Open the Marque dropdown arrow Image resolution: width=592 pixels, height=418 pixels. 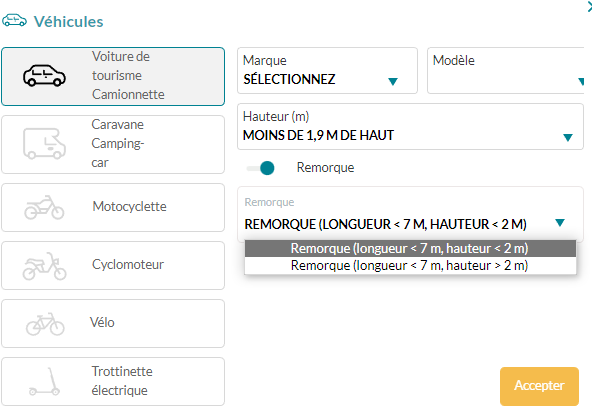[393, 81]
